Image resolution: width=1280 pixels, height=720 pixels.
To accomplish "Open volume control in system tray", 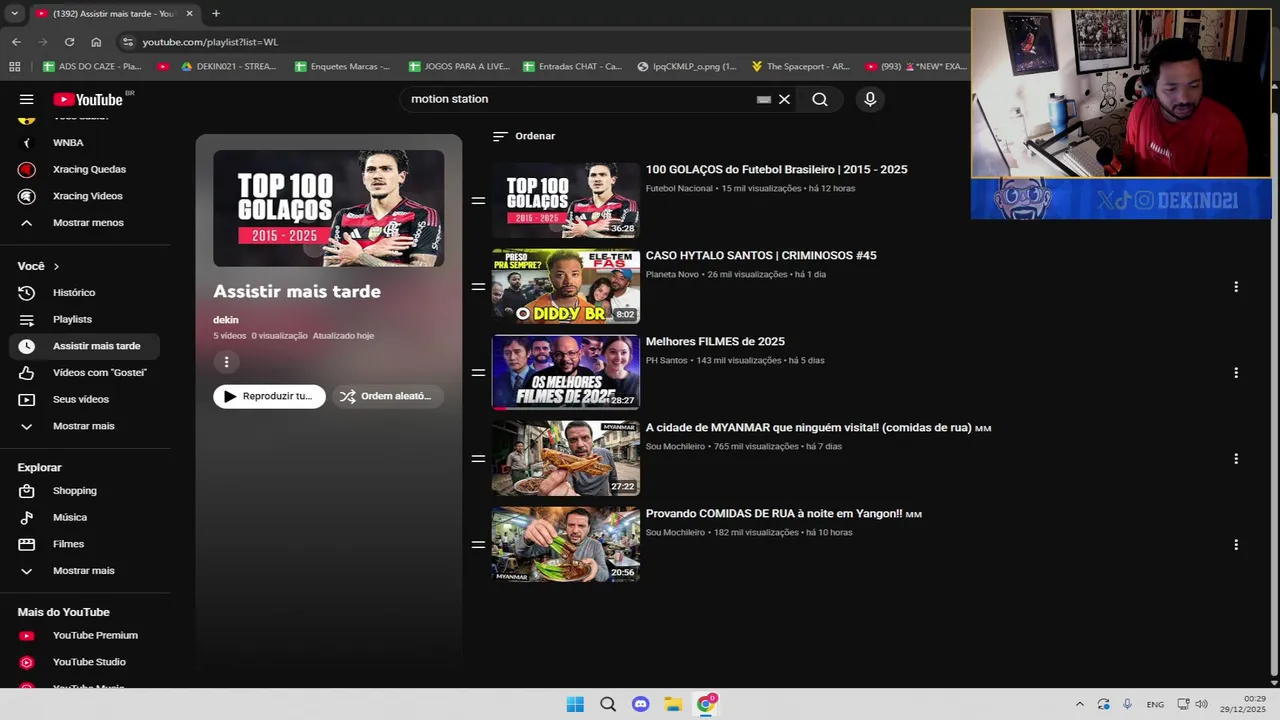I will (x=1201, y=704).
